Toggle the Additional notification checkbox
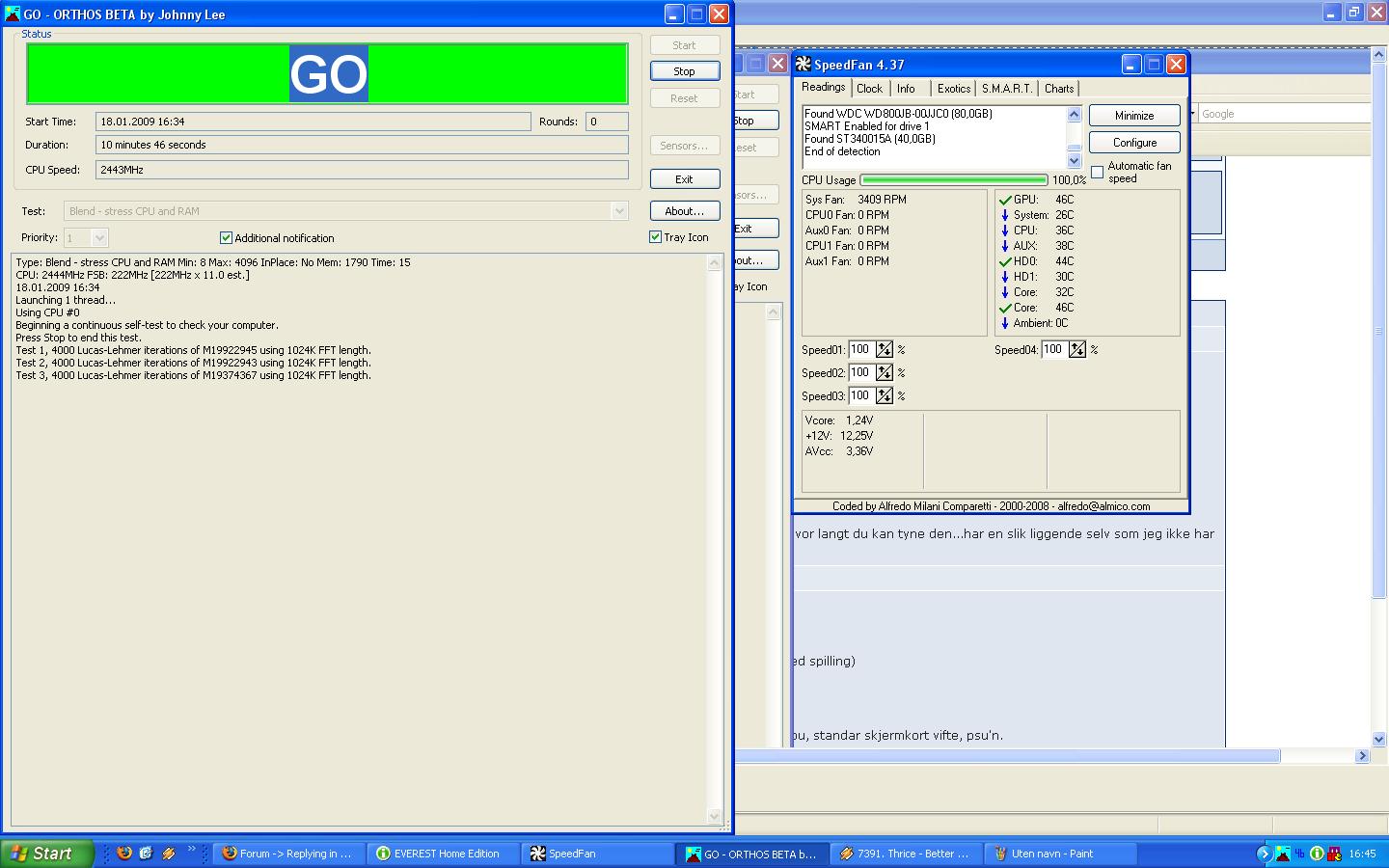 226,237
